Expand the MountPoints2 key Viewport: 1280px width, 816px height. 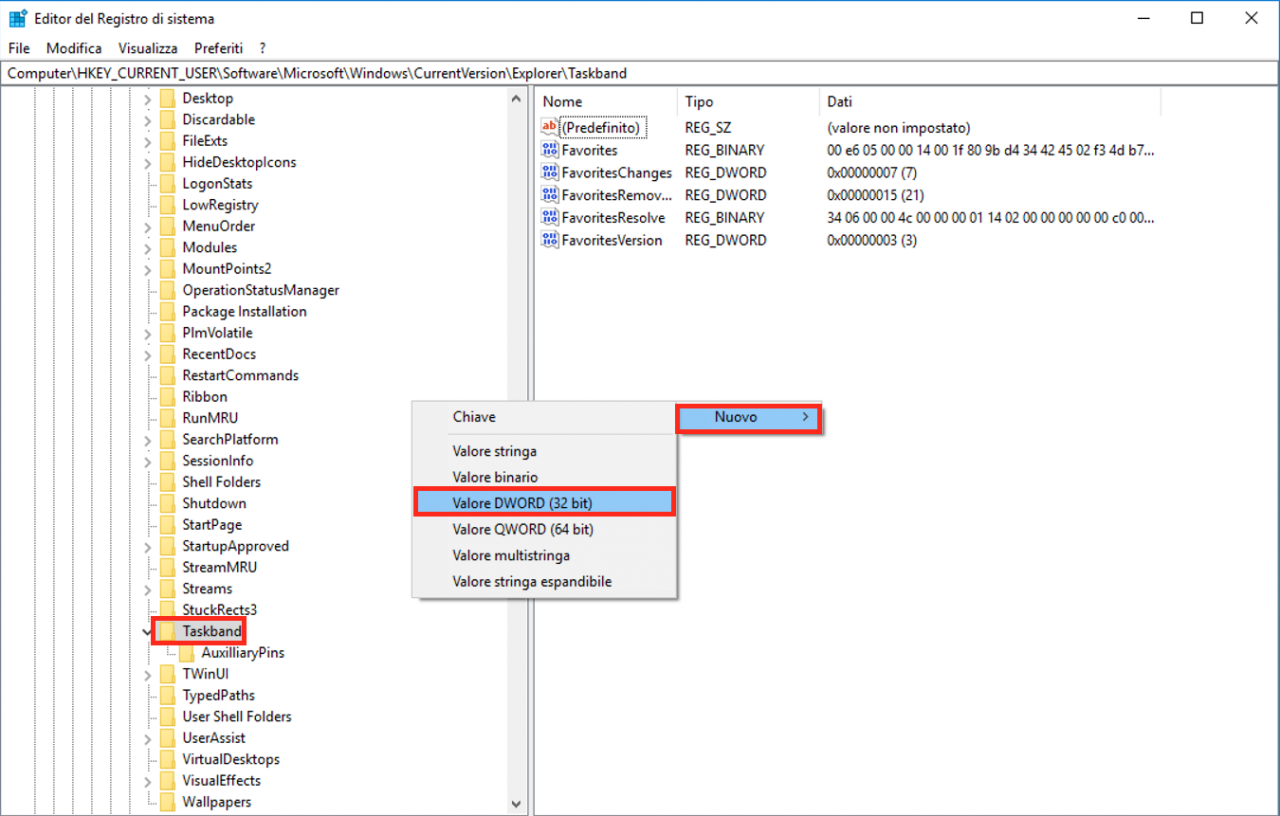[x=148, y=269]
